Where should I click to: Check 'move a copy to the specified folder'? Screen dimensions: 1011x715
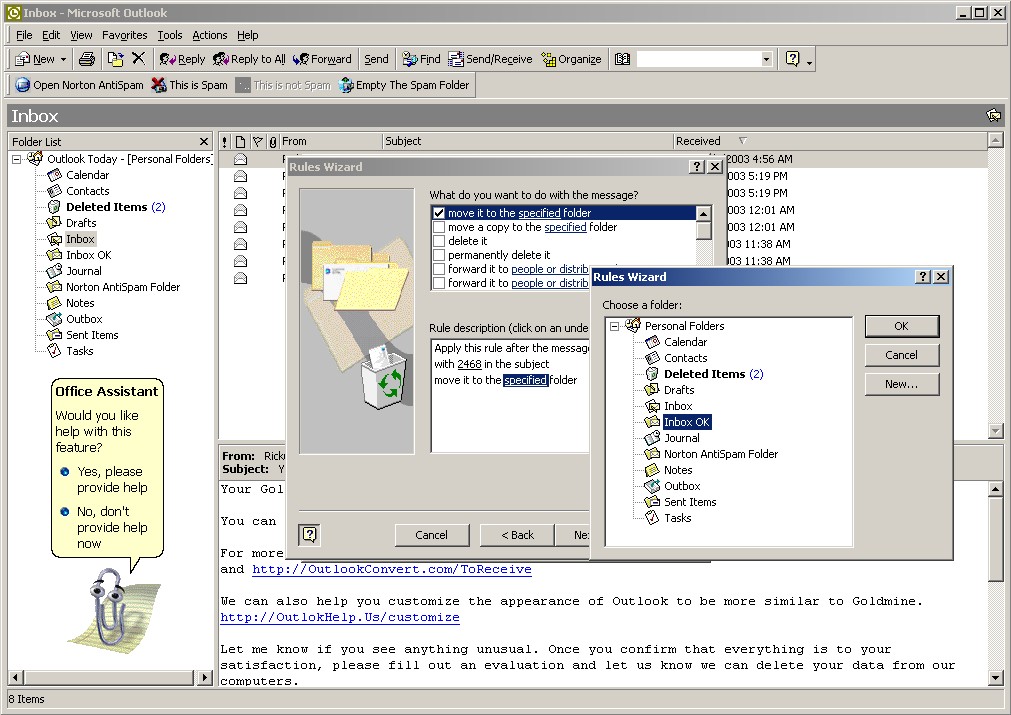439,227
